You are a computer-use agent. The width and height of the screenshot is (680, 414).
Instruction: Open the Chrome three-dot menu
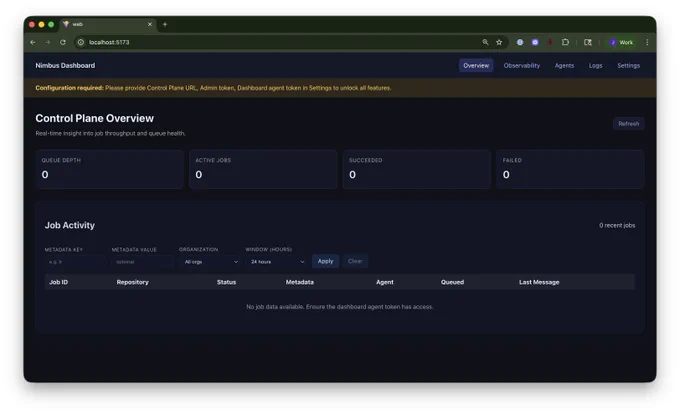647,42
